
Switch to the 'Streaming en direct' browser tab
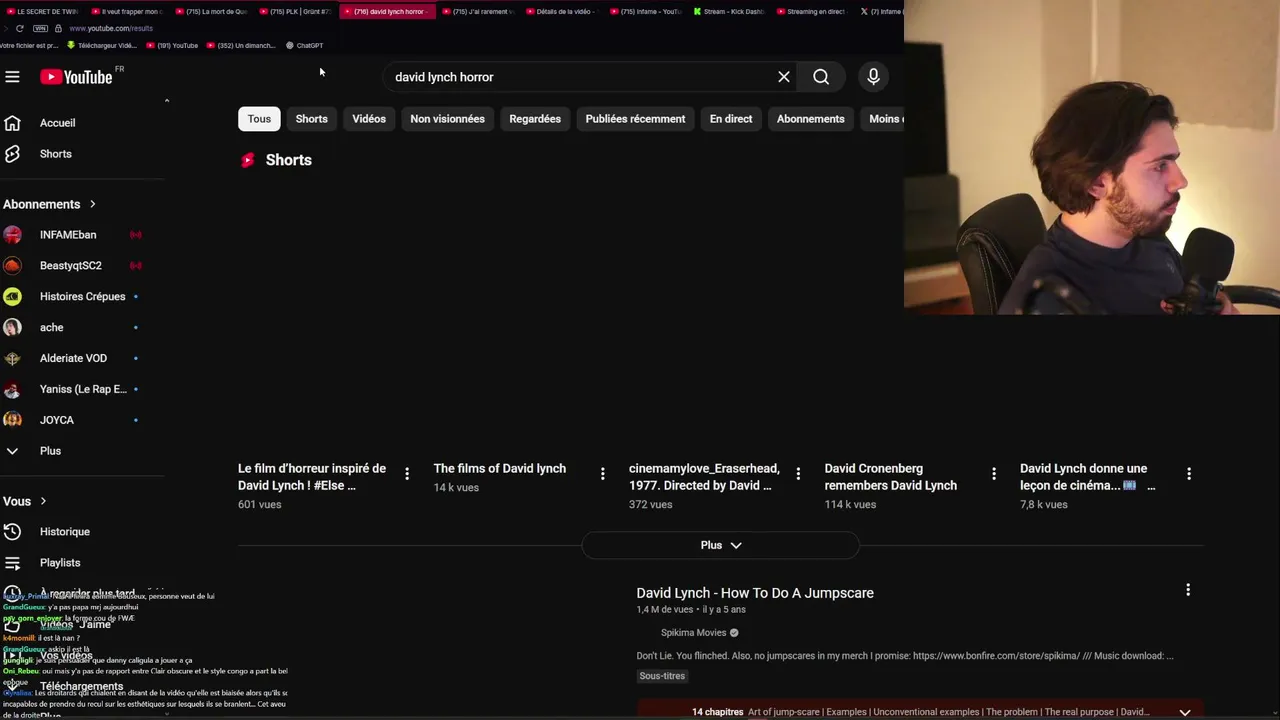pyautogui.click(x=810, y=11)
